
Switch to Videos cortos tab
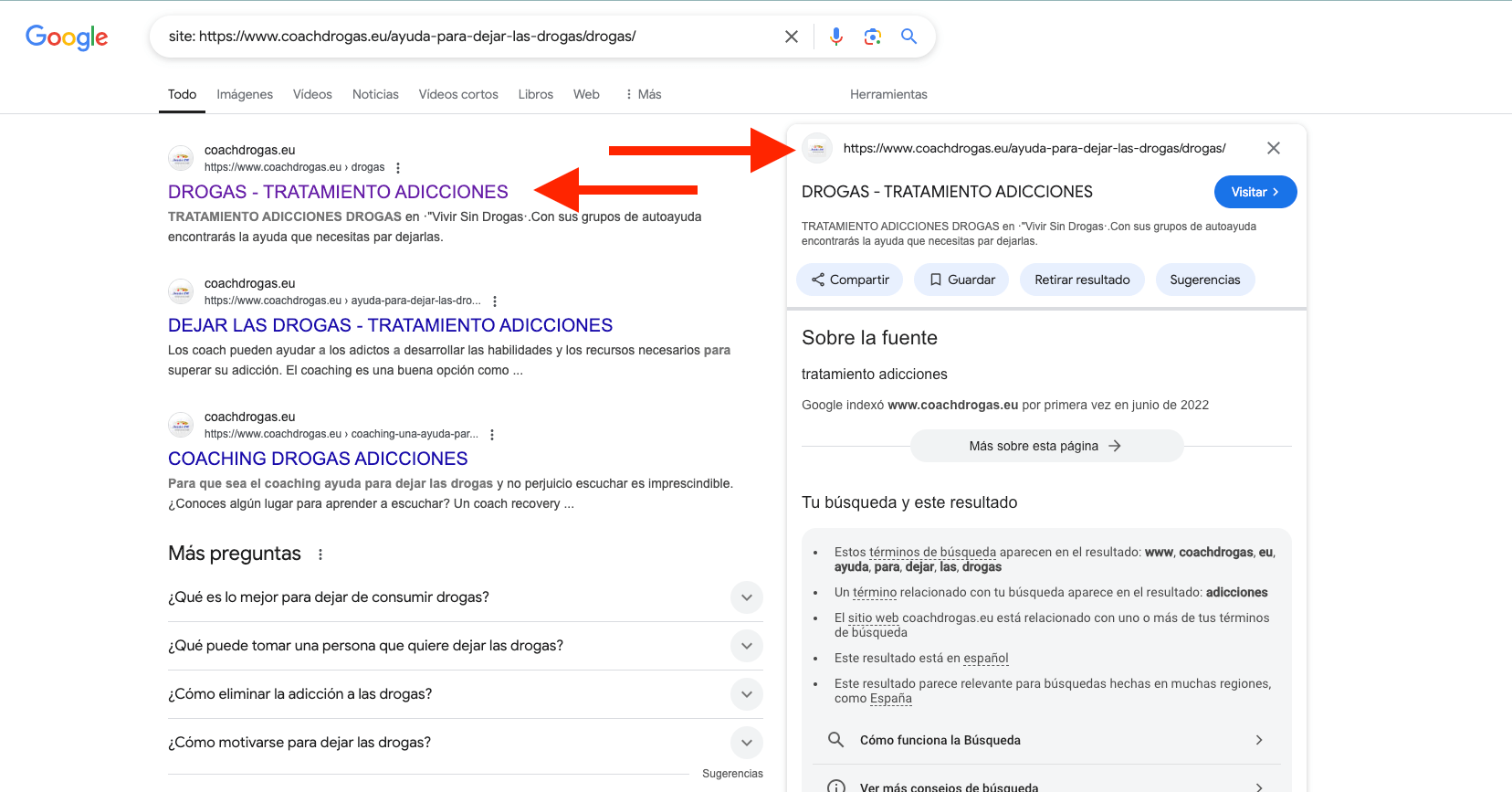(458, 94)
